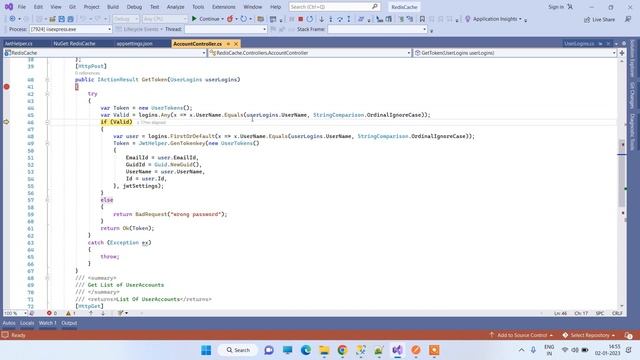The width and height of the screenshot is (640, 360).
Task: Toggle a bookmark with the bookmark icon
Action: tap(422, 19)
